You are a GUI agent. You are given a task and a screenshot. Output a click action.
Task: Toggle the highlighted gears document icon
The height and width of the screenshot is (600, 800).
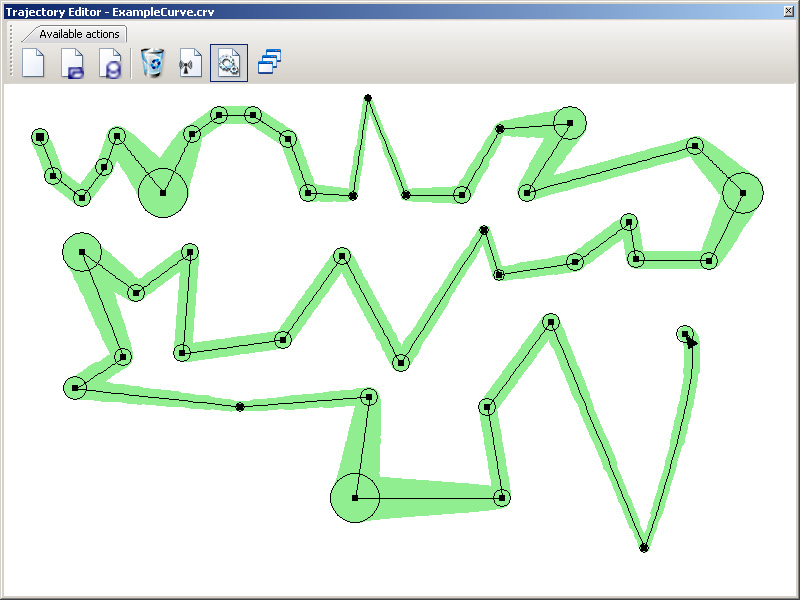[229, 63]
